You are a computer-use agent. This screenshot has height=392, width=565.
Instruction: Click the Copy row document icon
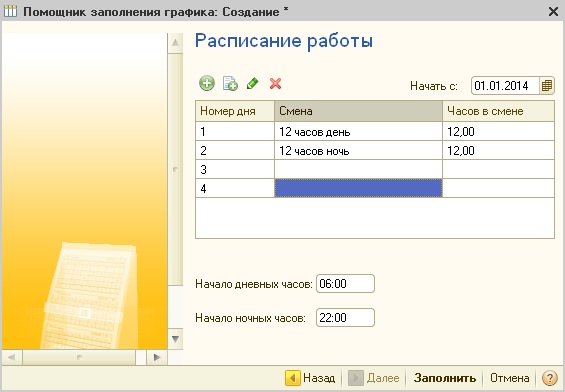(230, 84)
